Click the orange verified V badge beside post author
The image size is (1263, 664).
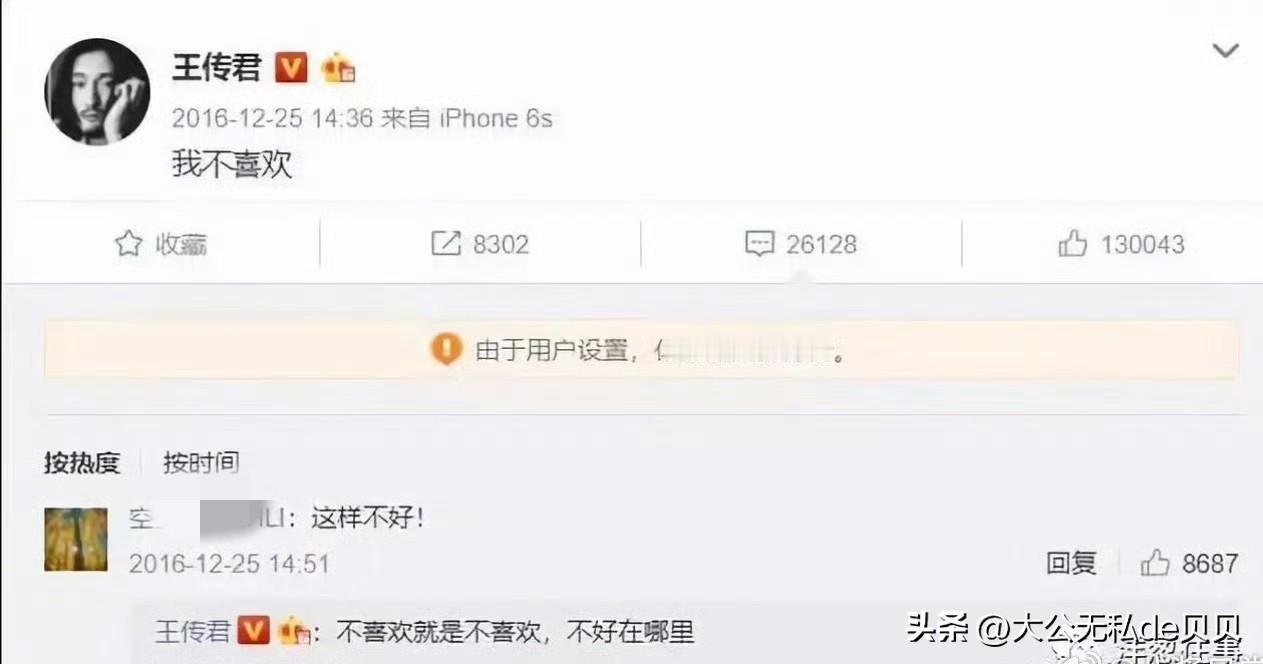[x=290, y=69]
